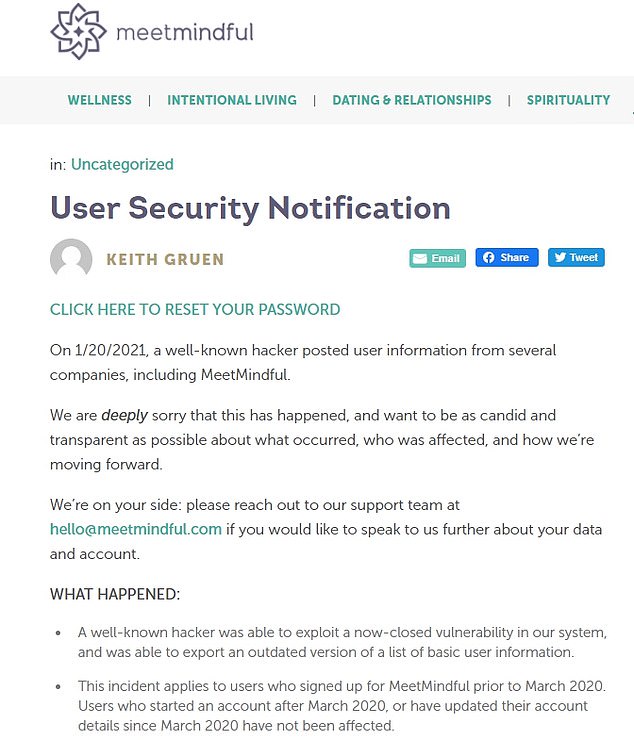Follow the Uncategorized category link
Image resolution: width=634 pixels, height=740 pixels.
point(122,164)
